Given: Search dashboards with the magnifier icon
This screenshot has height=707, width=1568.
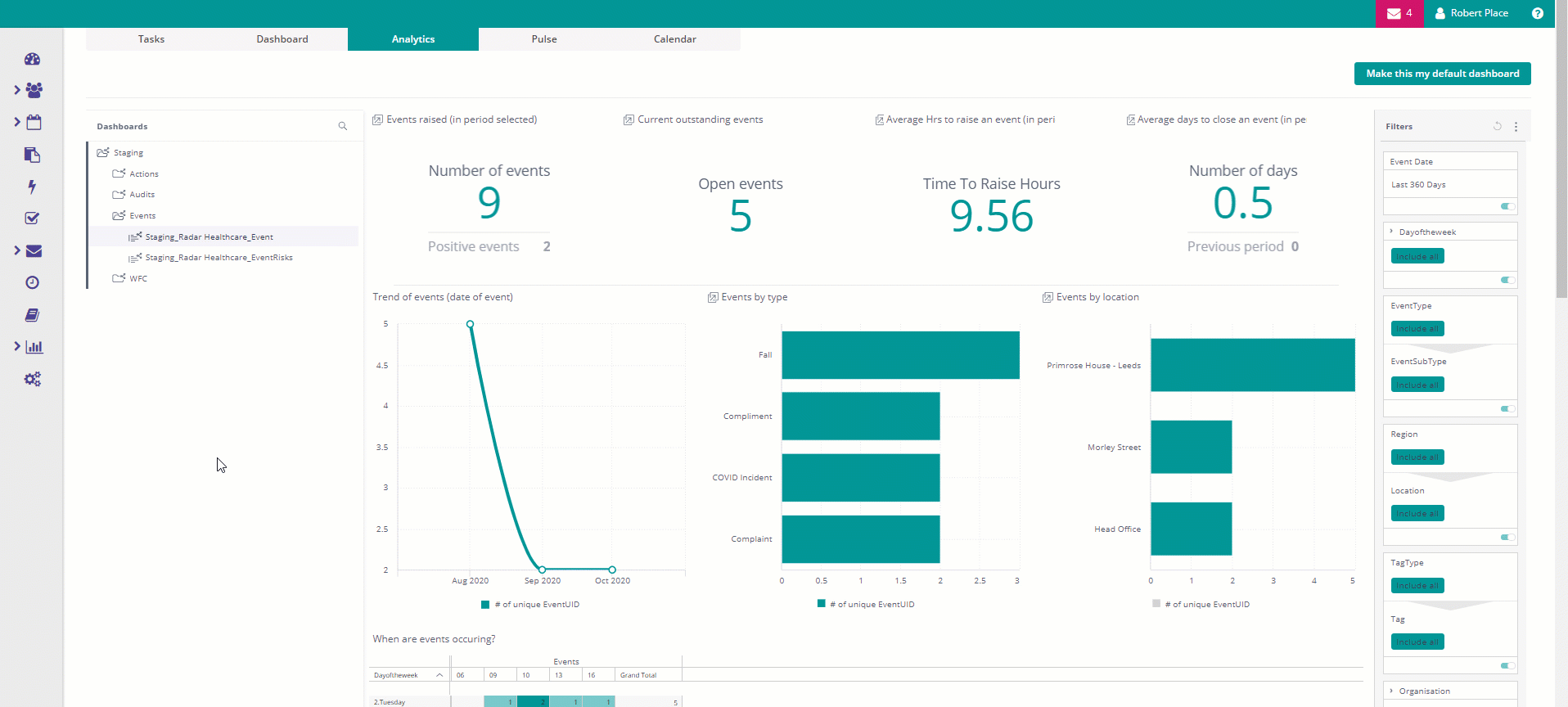Looking at the screenshot, I should click(343, 126).
